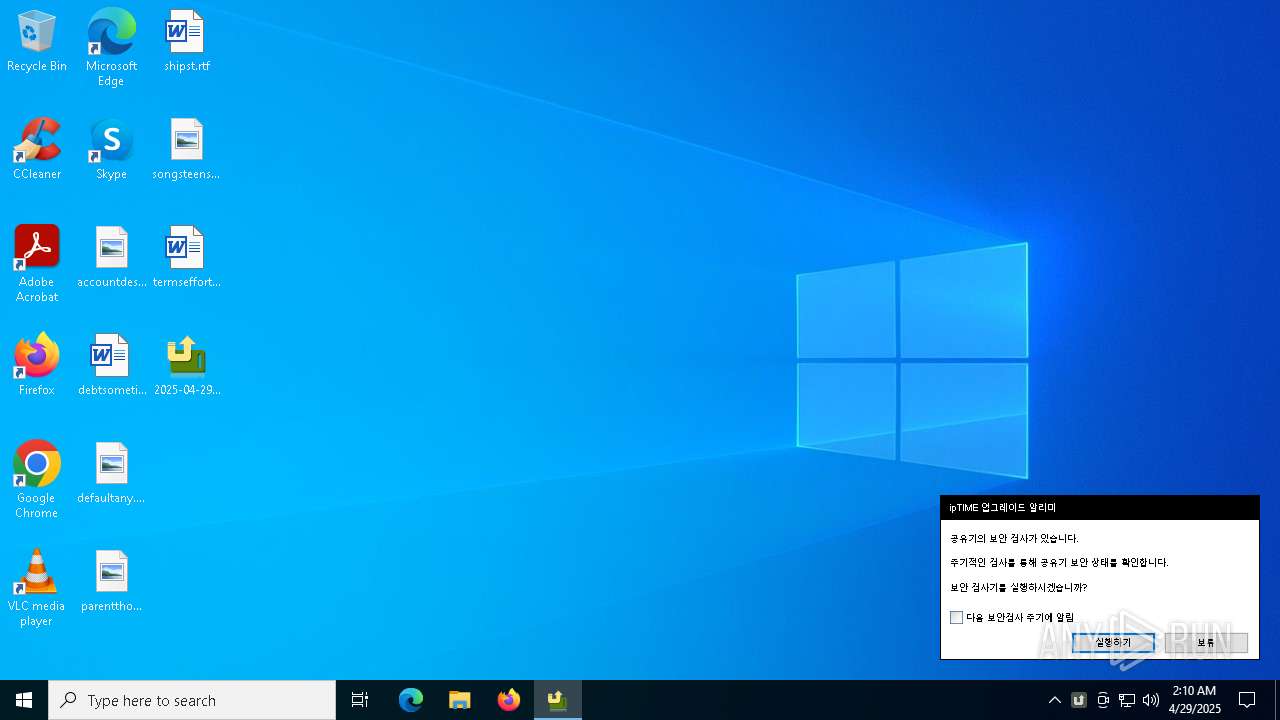Click the 실행하기 button in ipTIME dialog

click(x=1113, y=643)
